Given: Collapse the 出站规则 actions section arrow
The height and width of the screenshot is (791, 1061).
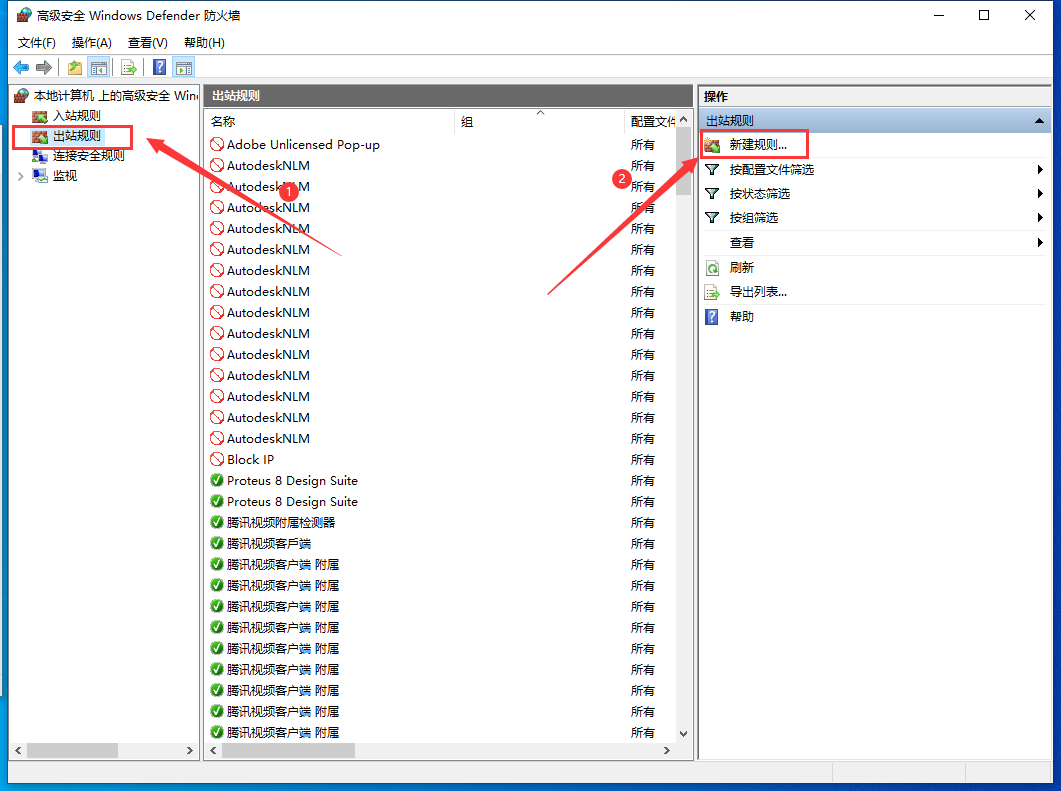Looking at the screenshot, I should coord(1039,121).
